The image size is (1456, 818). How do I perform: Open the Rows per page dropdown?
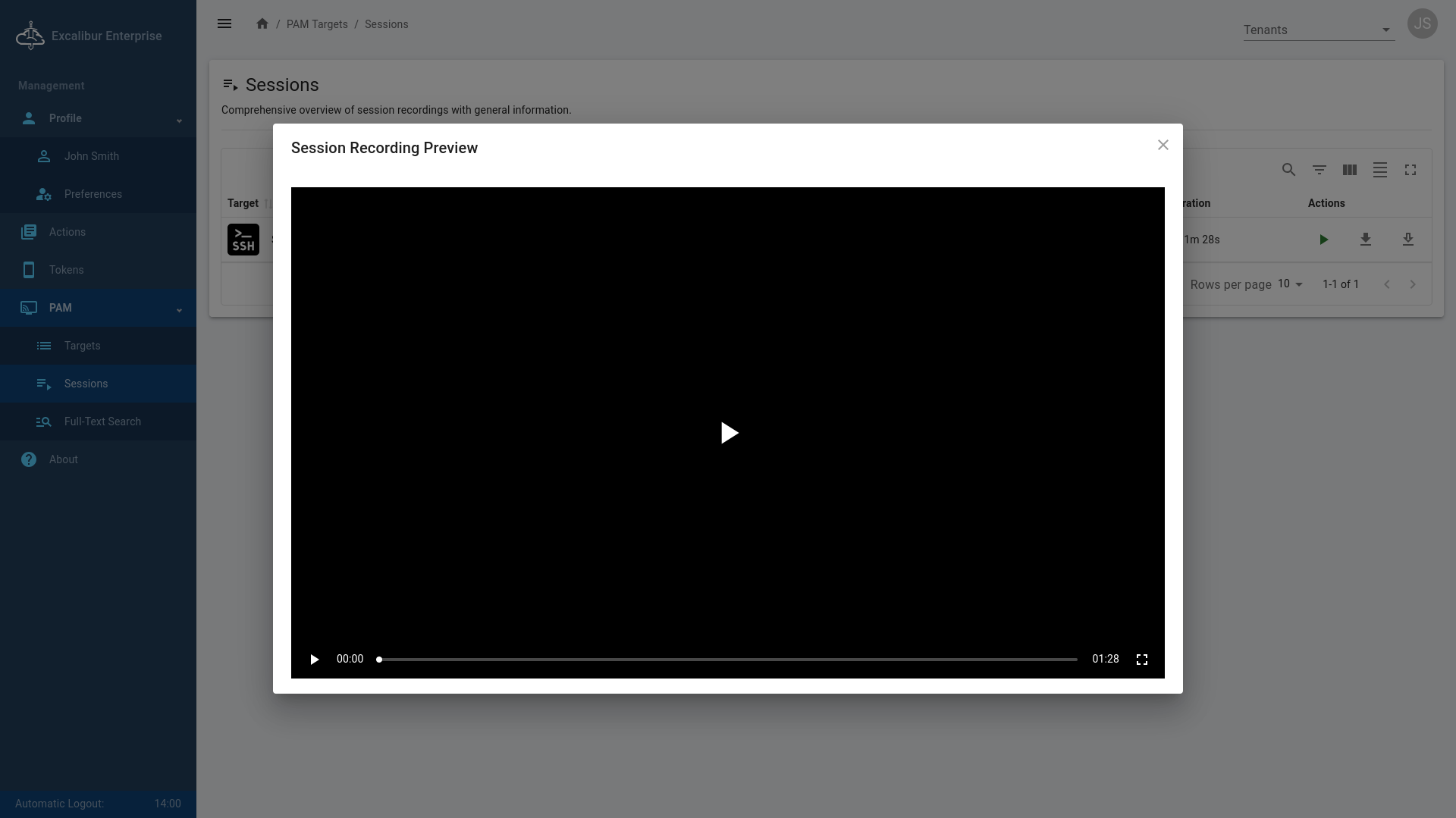click(1290, 284)
